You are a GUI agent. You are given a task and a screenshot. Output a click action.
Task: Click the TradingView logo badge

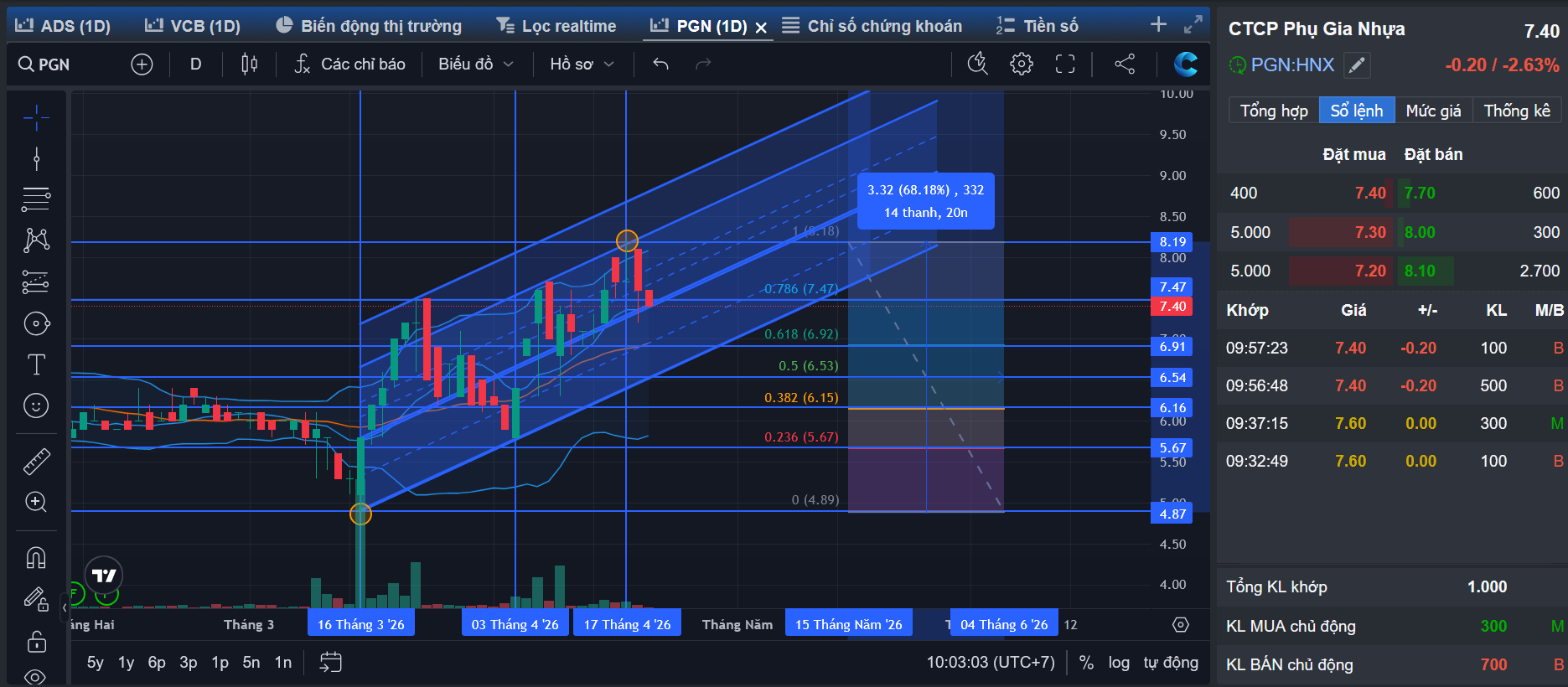[104, 576]
